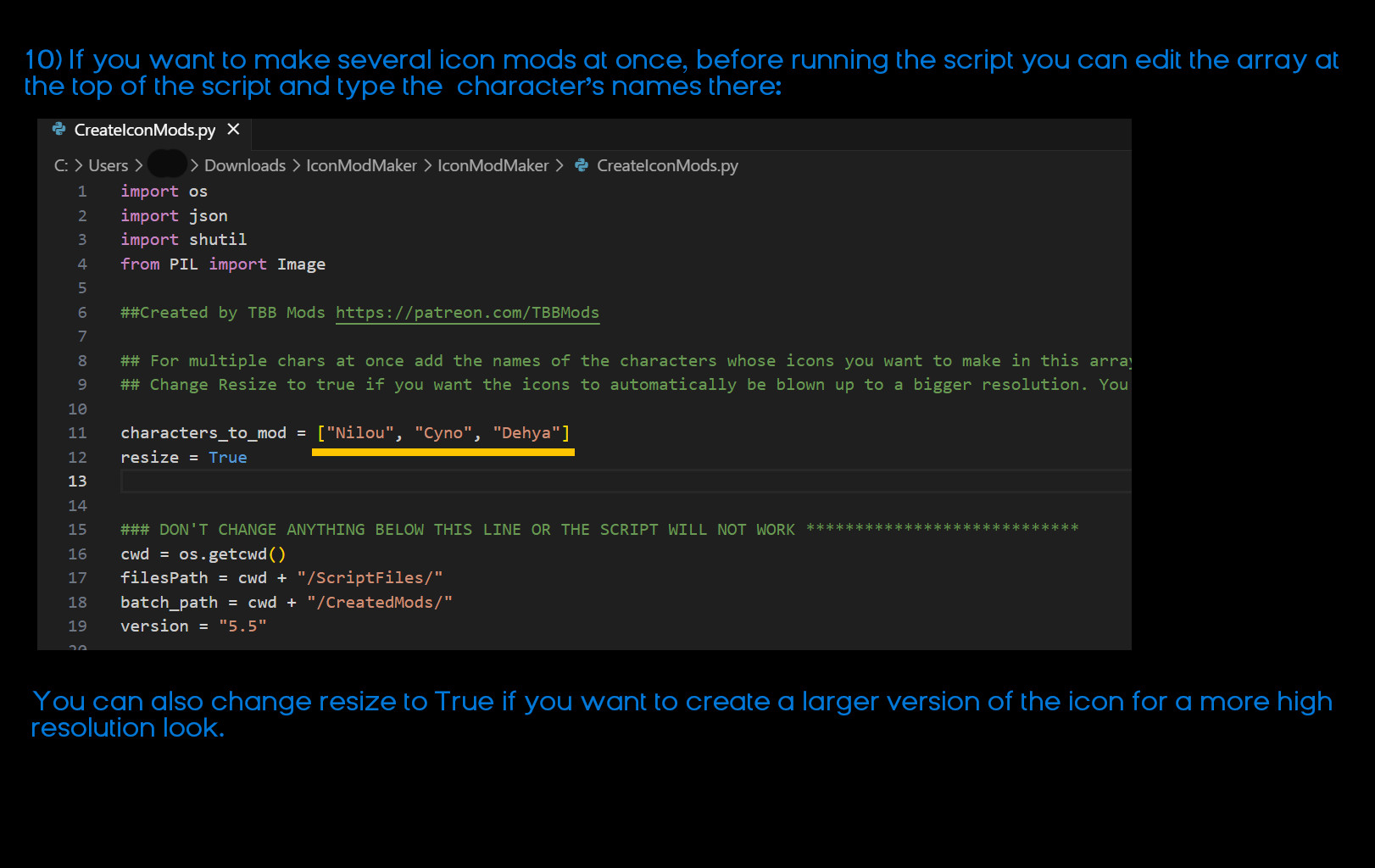Screen dimensions: 1375x868
Task: Click the characters_to_mod variable name
Action: click(x=203, y=433)
